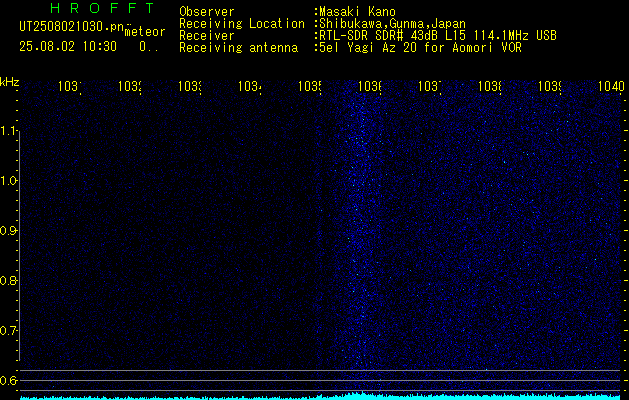Click the 1031 time axis marker
629x400 pixels.
tap(70, 86)
